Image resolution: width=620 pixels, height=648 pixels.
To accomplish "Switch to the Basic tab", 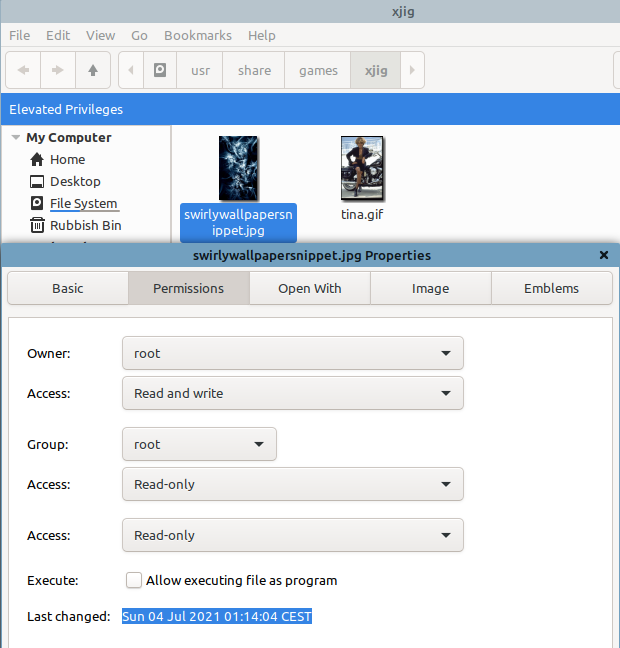I will coord(68,288).
